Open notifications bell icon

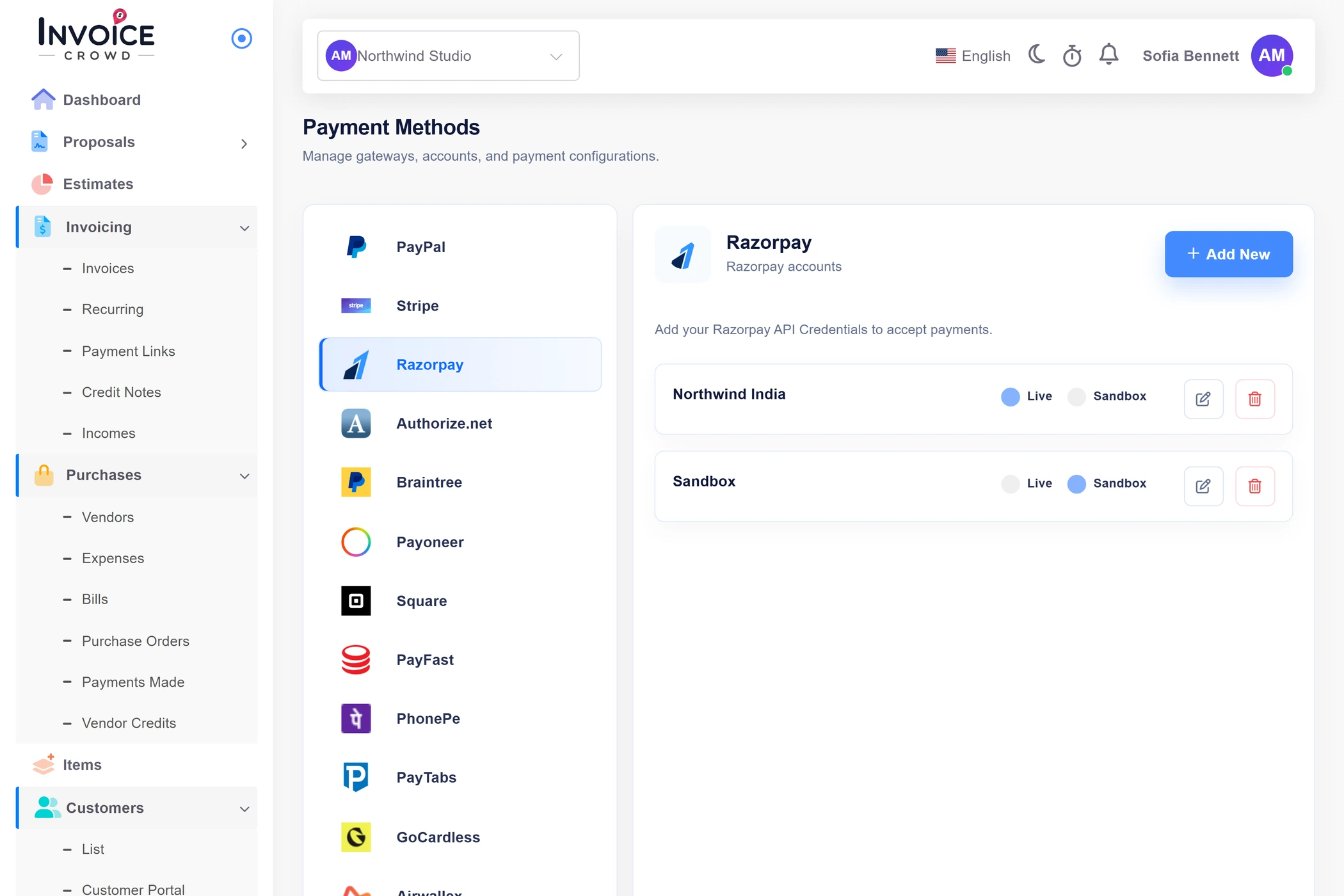pos(1108,54)
